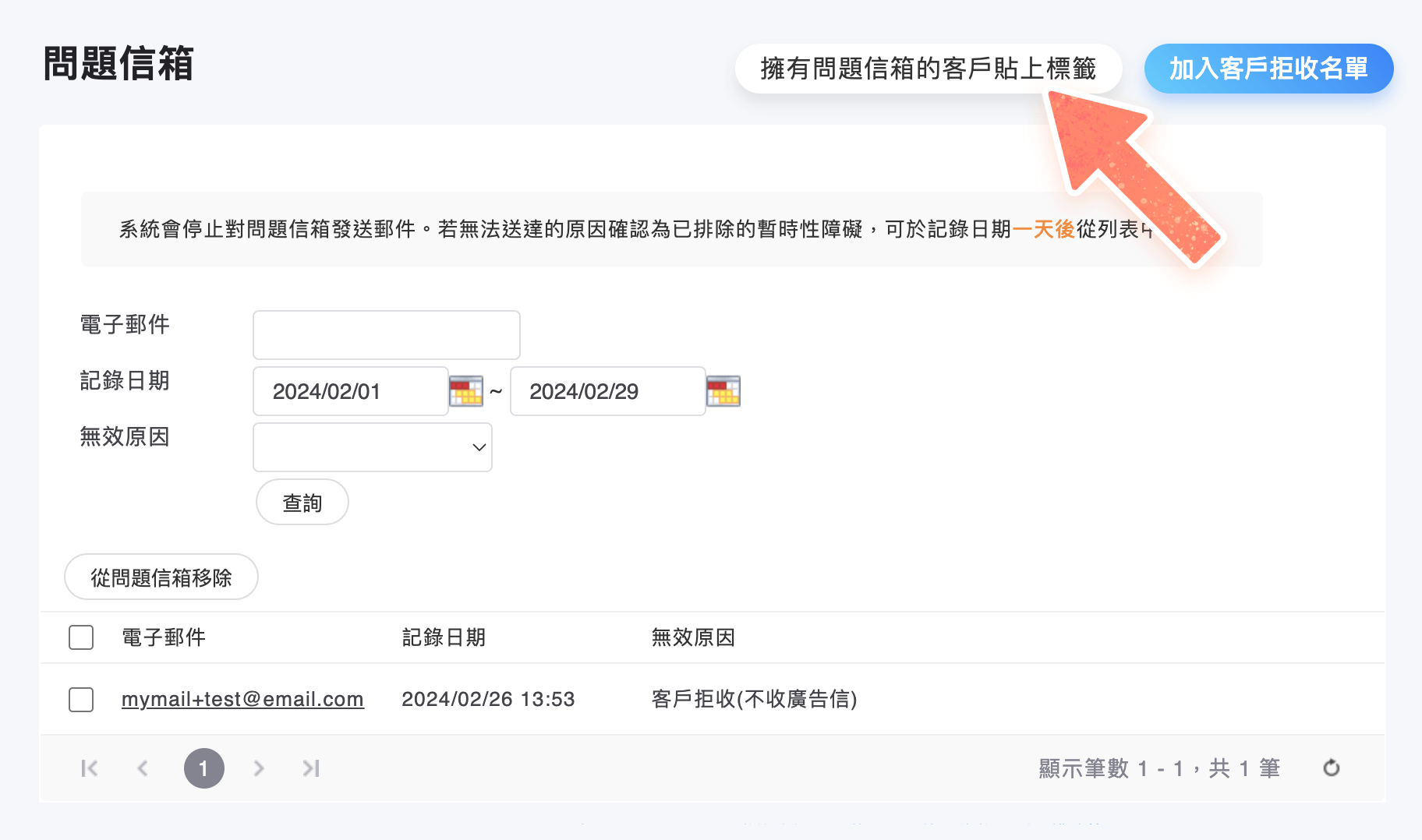Sort by 電子郵件 column header
1422x840 pixels.
click(164, 637)
